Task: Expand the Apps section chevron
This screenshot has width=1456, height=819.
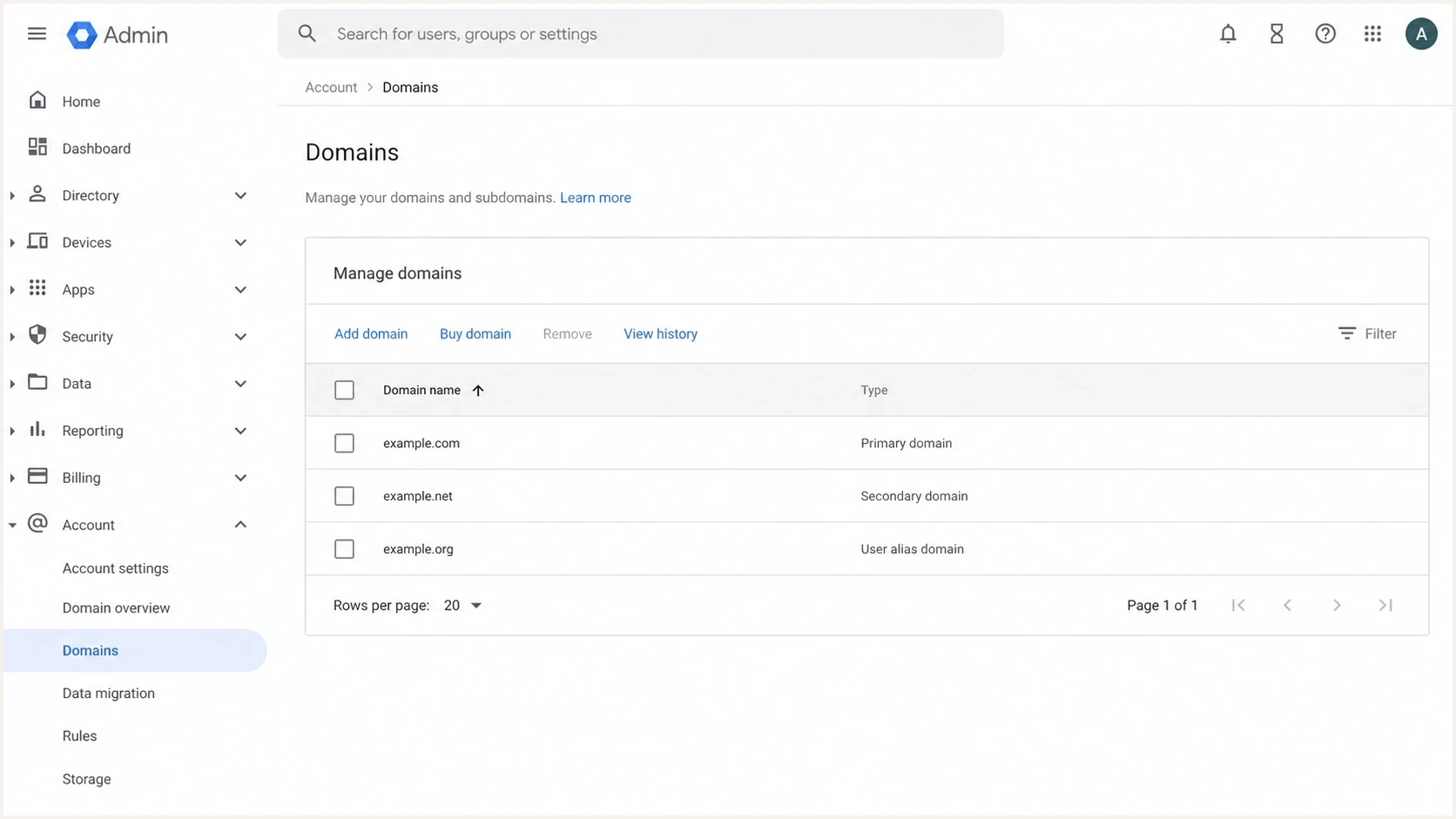Action: pyautogui.click(x=240, y=289)
